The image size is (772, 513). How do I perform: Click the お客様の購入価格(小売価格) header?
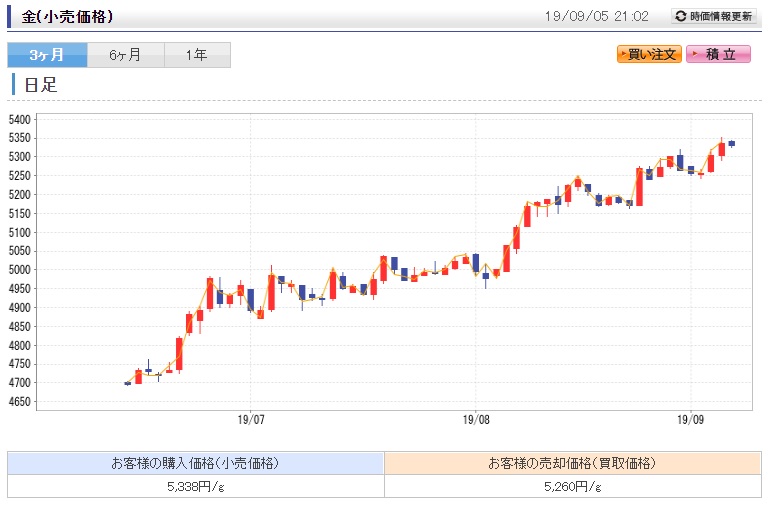195,463
